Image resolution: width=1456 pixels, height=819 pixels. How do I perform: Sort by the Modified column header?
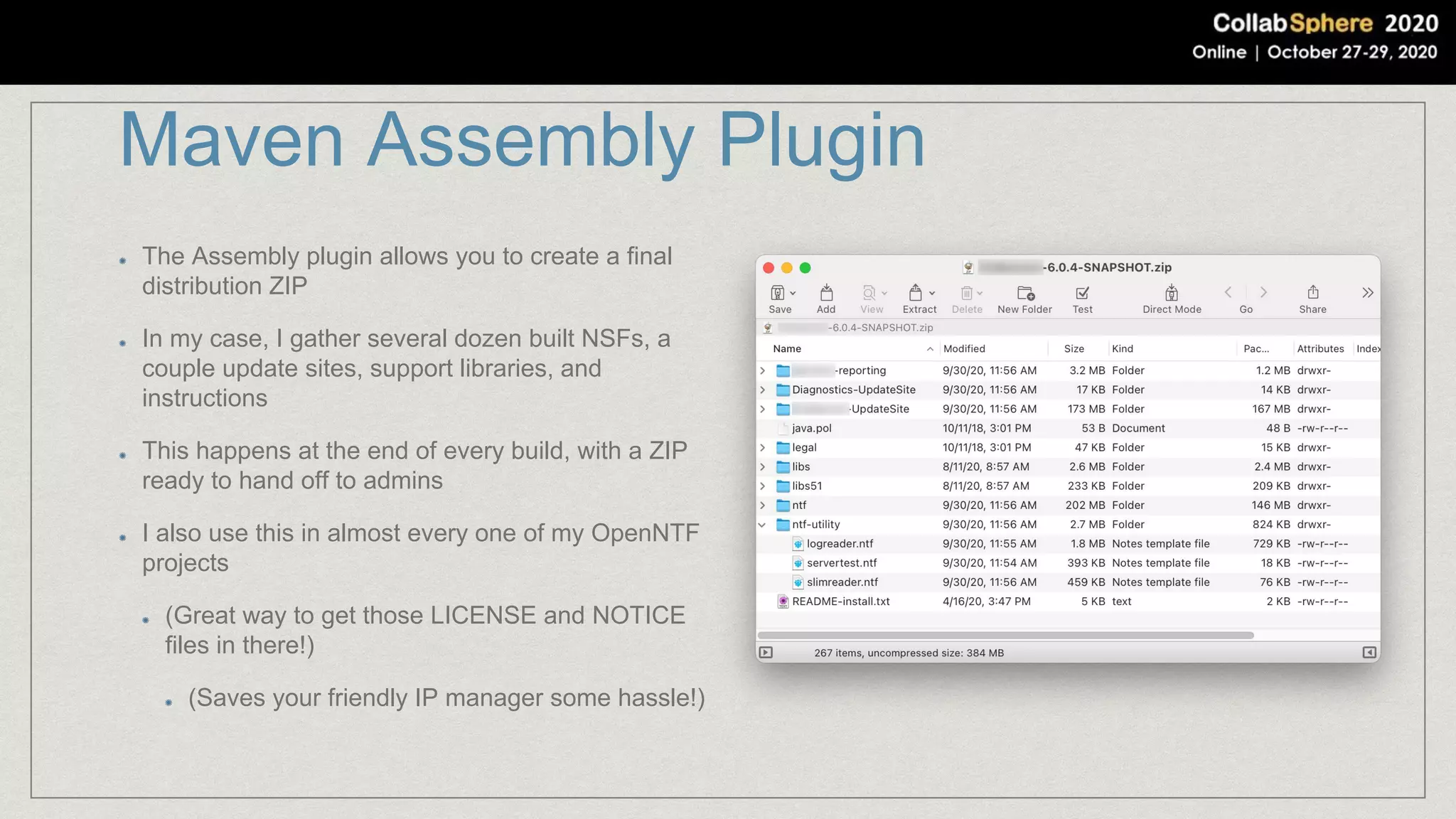click(964, 348)
